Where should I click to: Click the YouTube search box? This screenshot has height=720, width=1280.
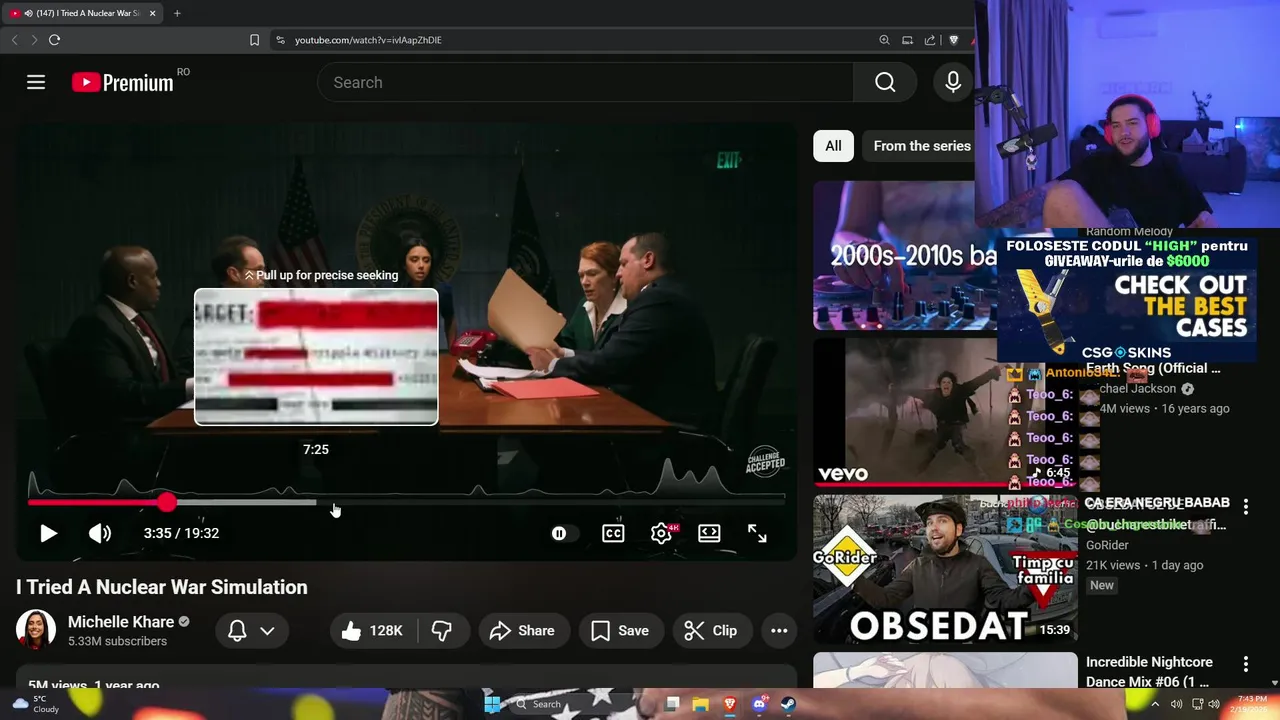(x=585, y=82)
